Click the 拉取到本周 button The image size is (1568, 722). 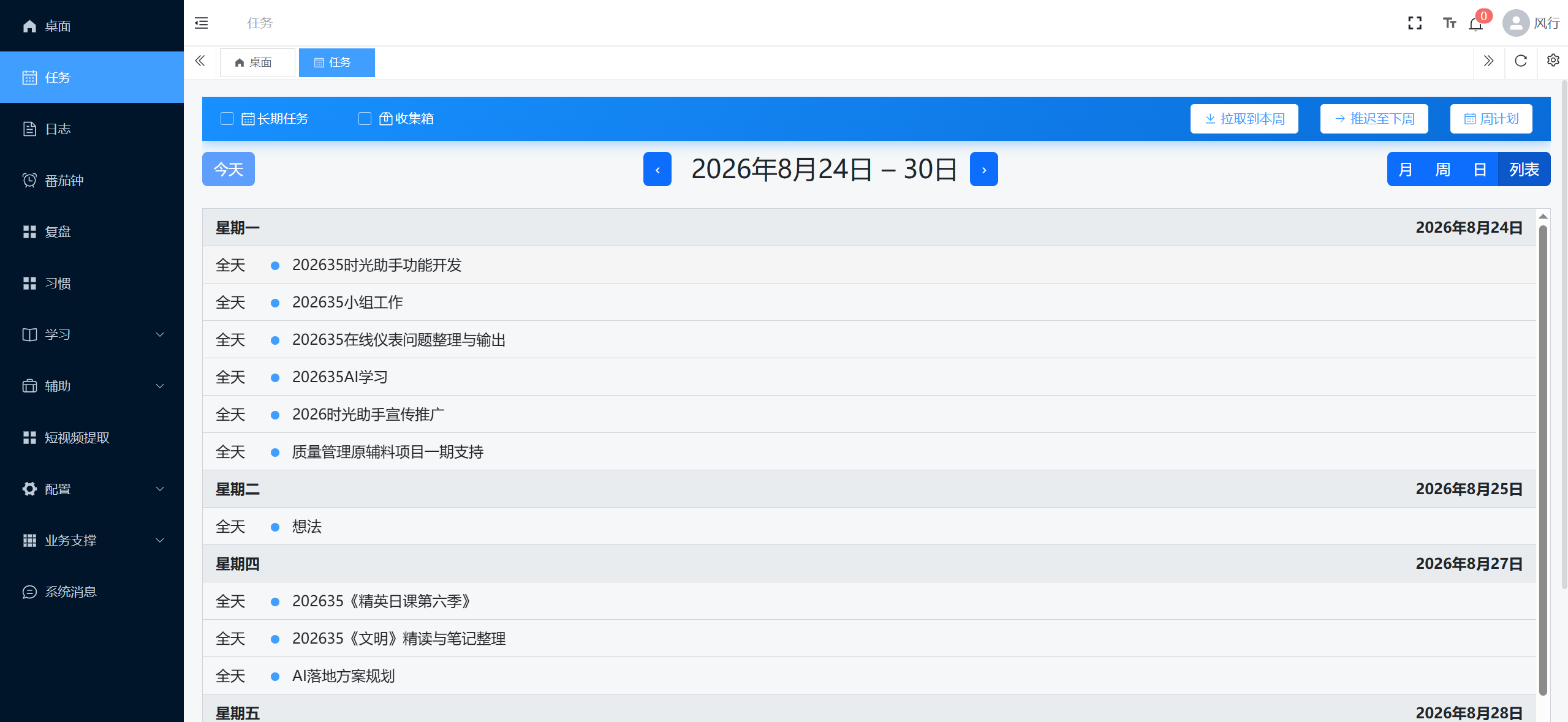pyautogui.click(x=1244, y=119)
